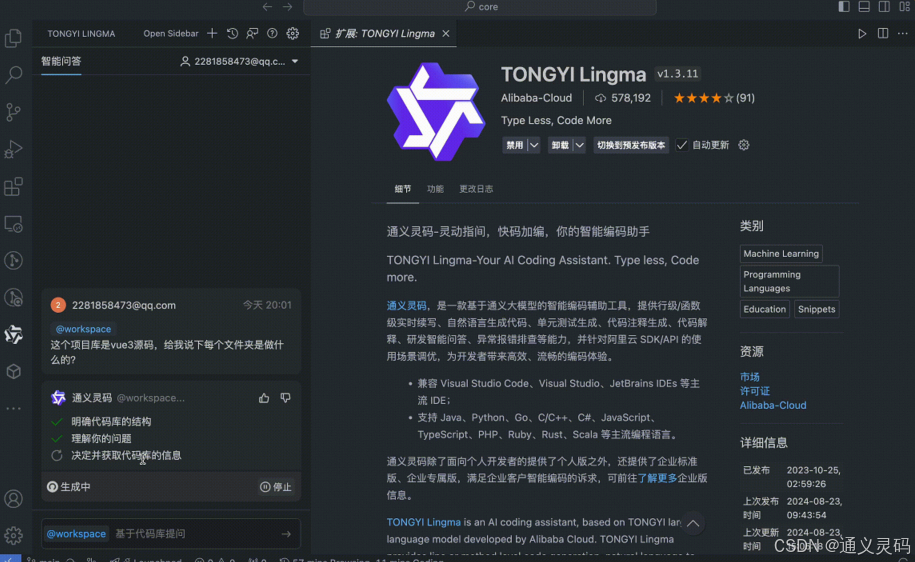Open the help question mark icon

tap(272, 33)
